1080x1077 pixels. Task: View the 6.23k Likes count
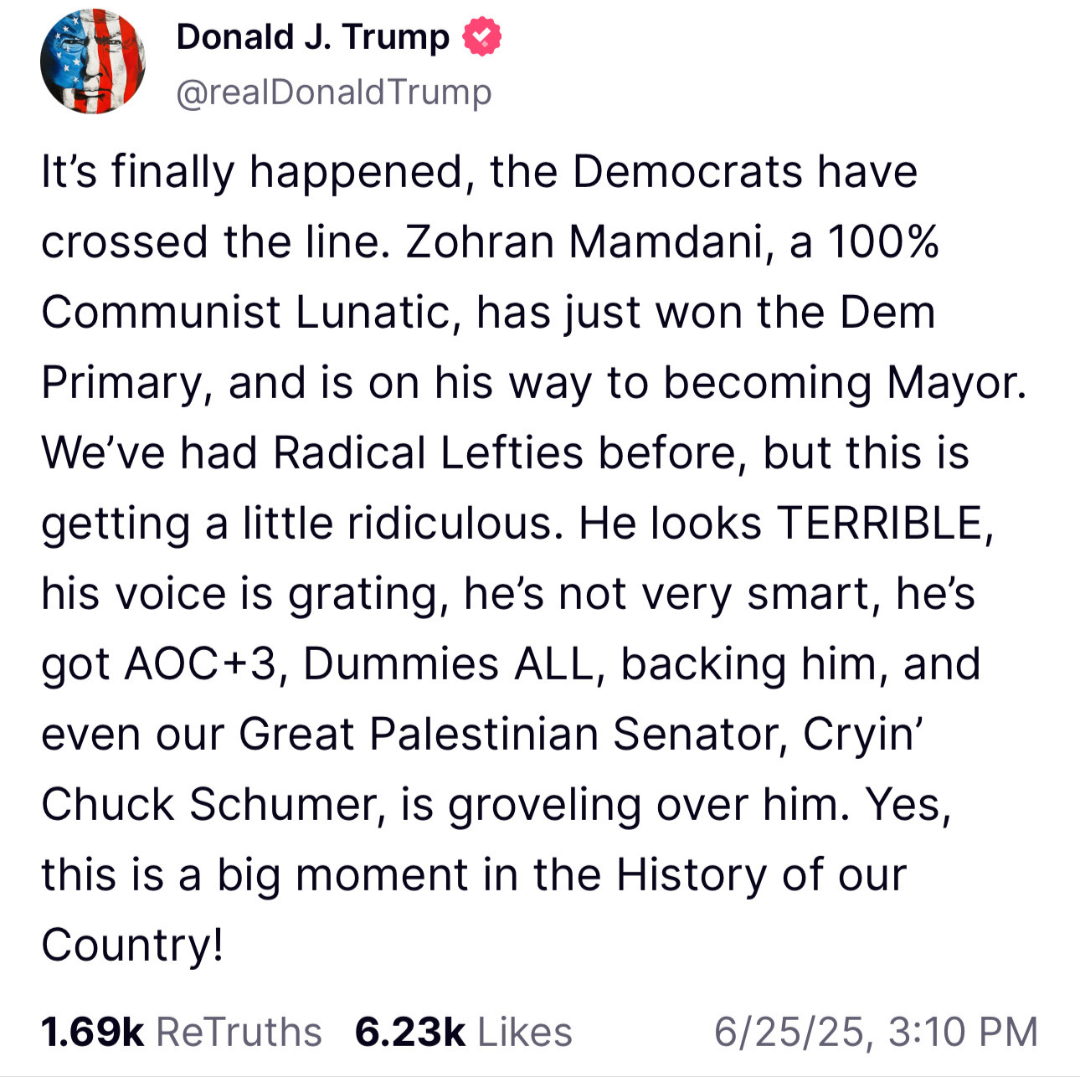(x=410, y=1032)
